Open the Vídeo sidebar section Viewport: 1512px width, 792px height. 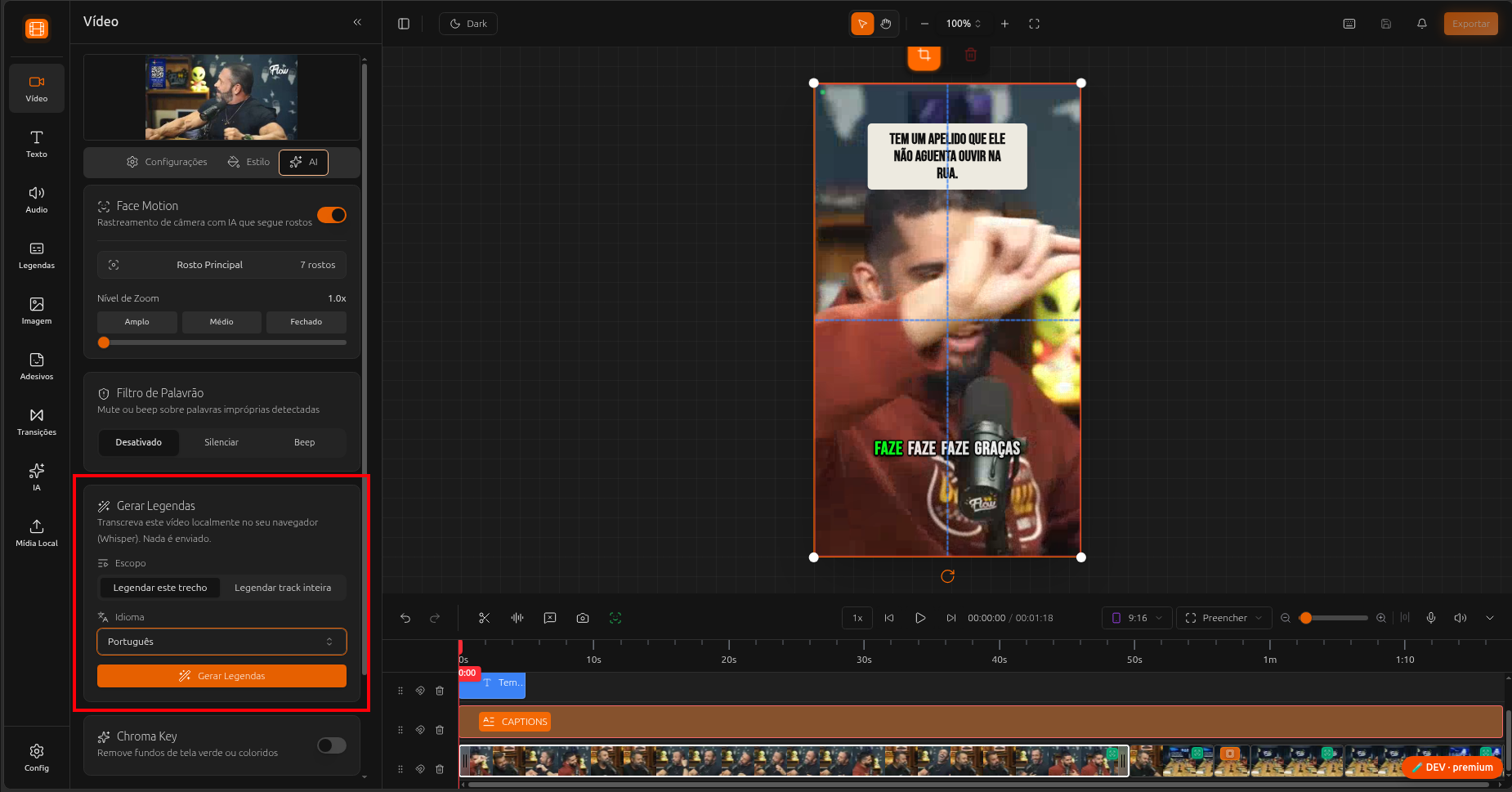pyautogui.click(x=37, y=88)
